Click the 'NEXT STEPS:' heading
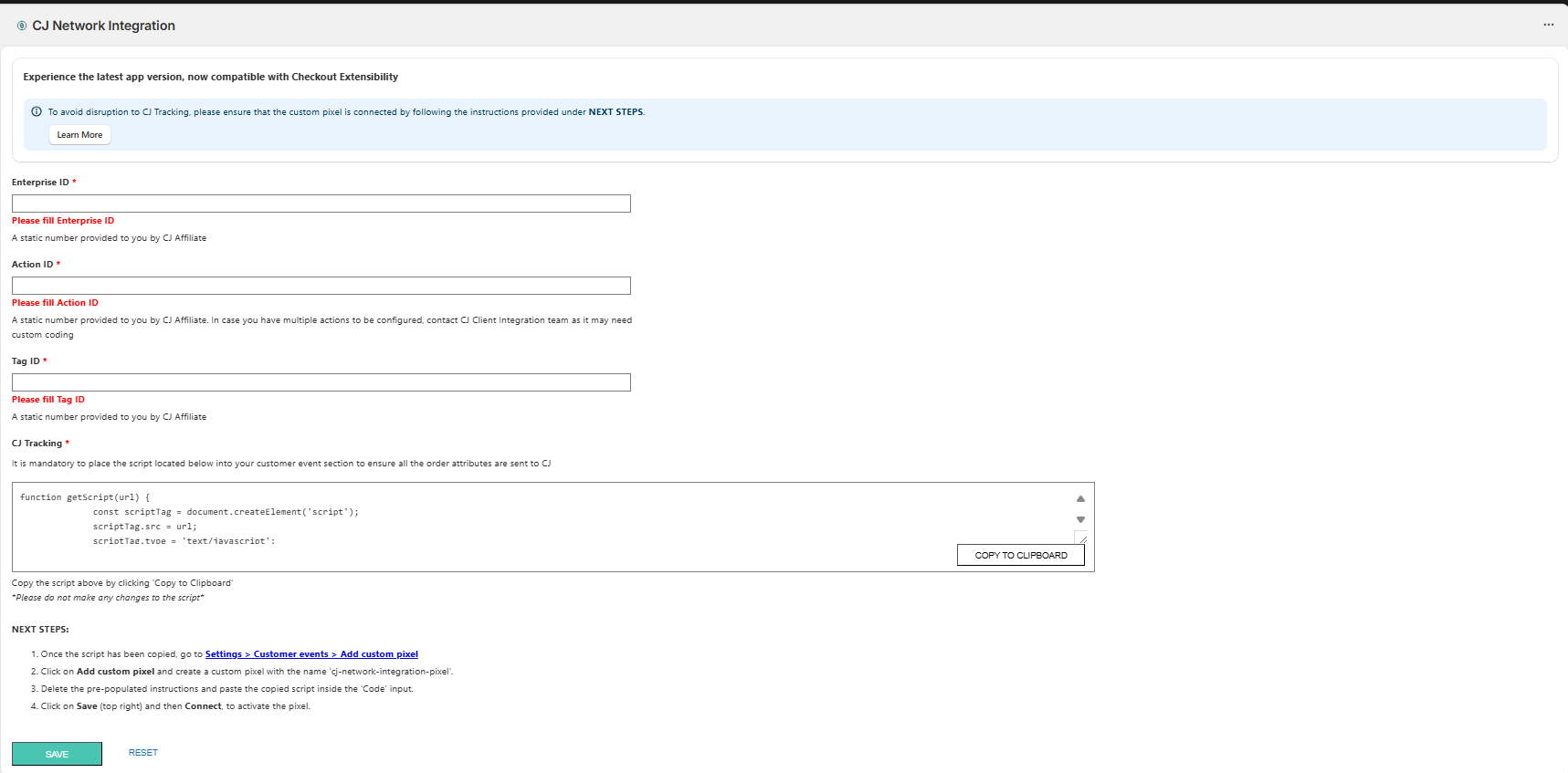This screenshot has height=773, width=1568. (x=40, y=630)
